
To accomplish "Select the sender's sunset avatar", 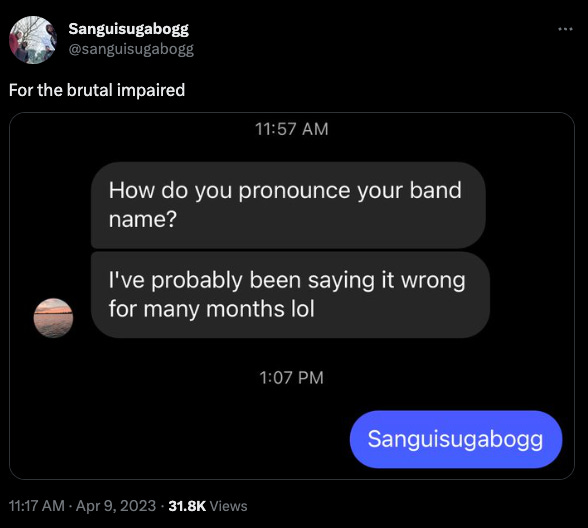I will [53, 318].
